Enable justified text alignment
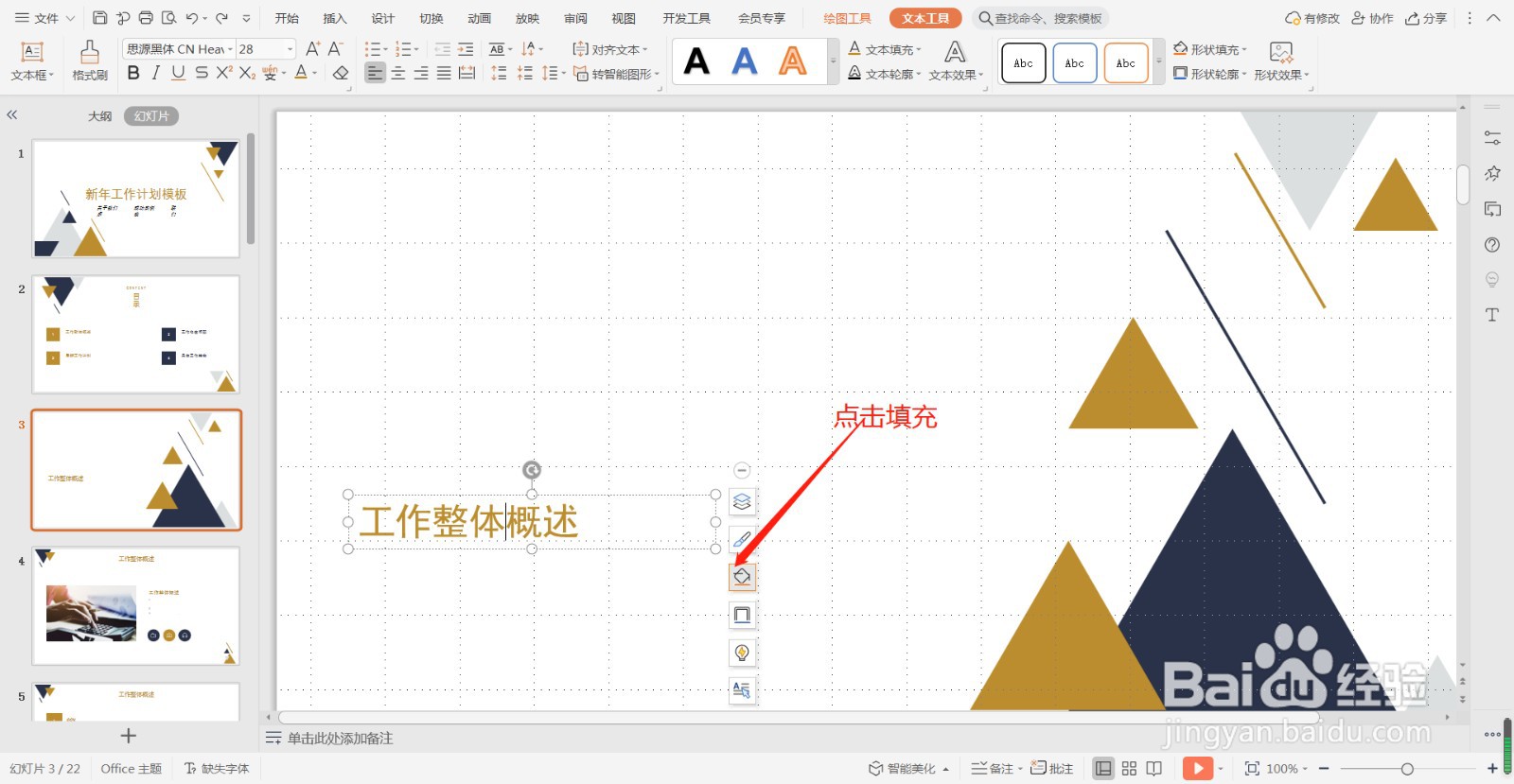The width and height of the screenshot is (1514, 784). (444, 73)
